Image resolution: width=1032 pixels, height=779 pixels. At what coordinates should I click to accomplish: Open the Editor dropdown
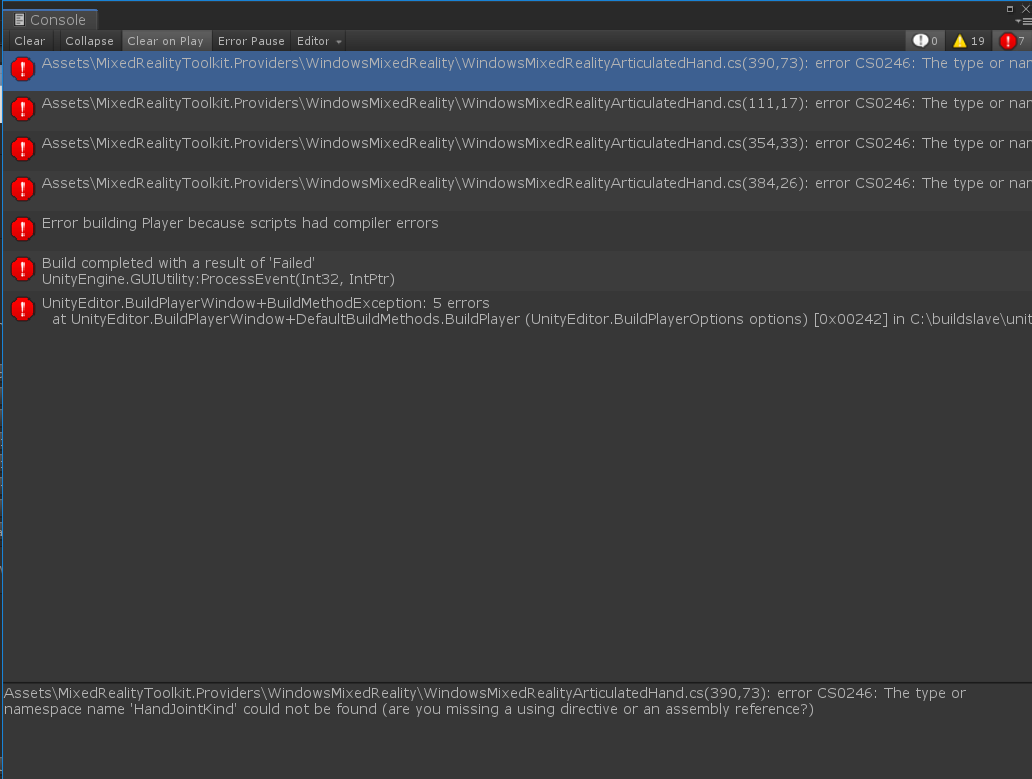pyautogui.click(x=317, y=41)
